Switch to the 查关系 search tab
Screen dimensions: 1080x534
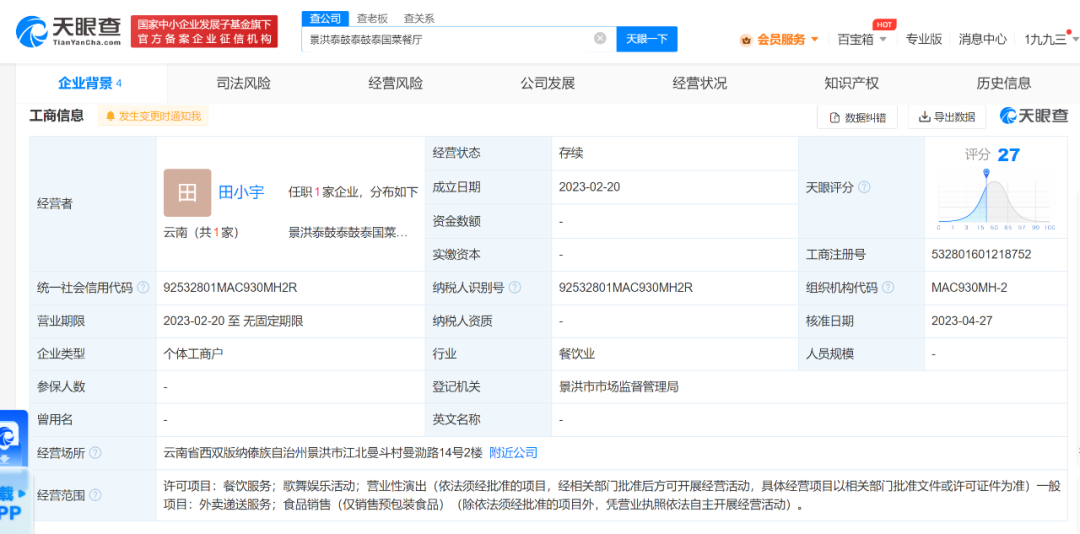[x=419, y=19]
